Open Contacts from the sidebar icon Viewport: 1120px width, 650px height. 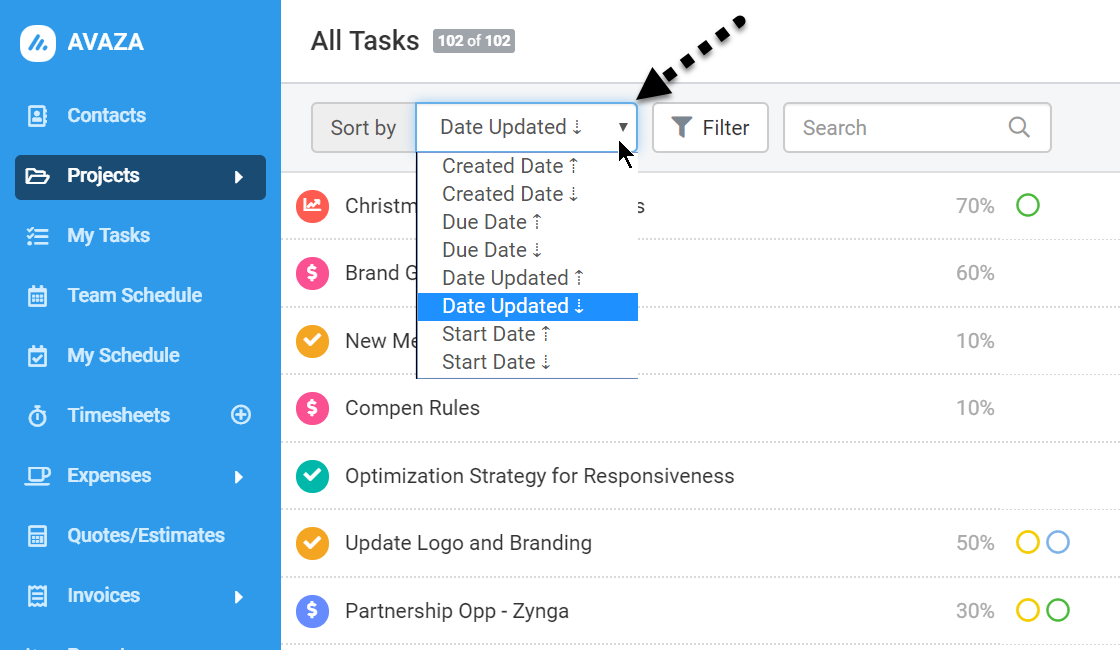(x=37, y=116)
